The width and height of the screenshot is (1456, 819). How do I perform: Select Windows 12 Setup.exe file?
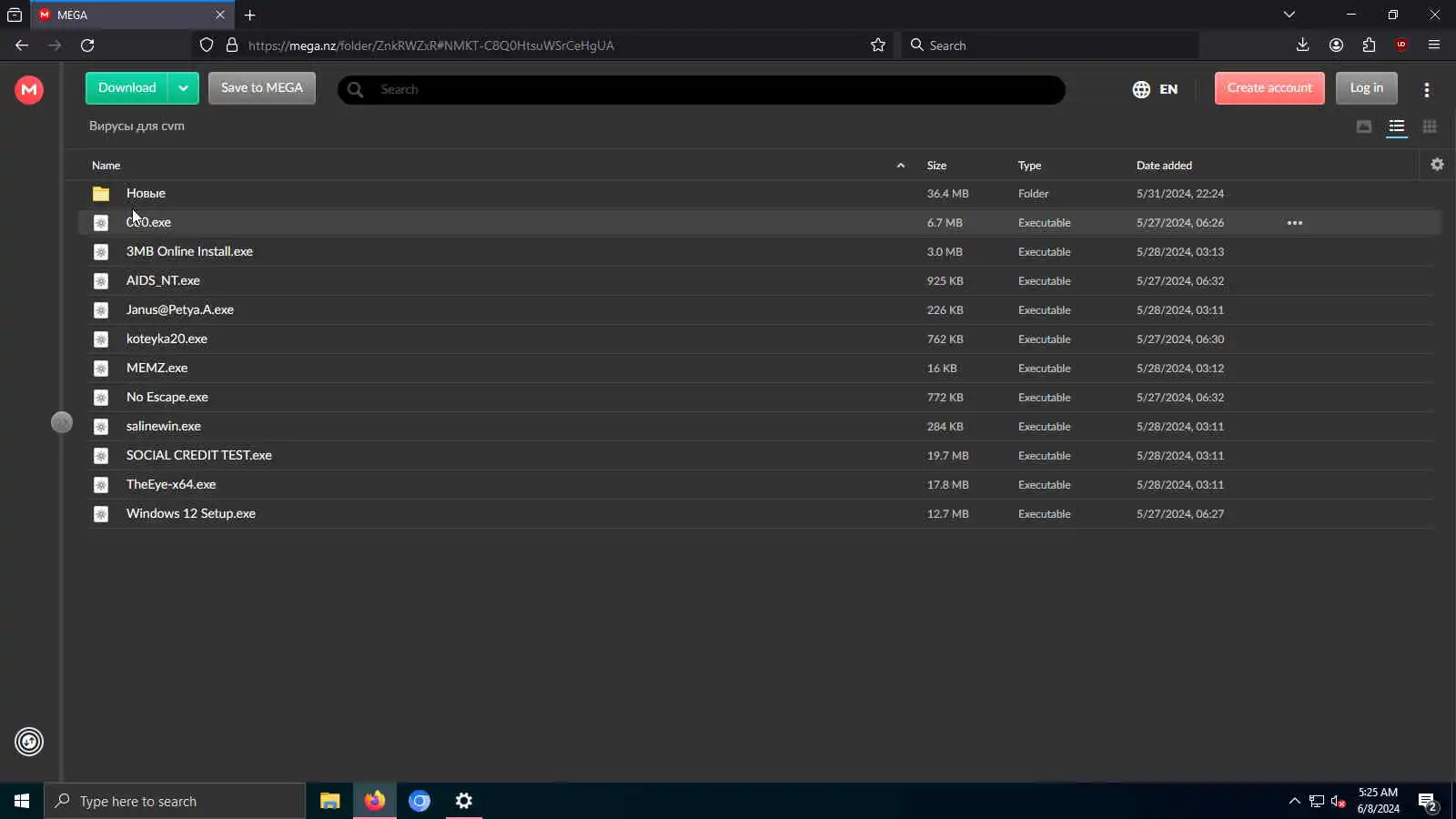tap(760, 513)
